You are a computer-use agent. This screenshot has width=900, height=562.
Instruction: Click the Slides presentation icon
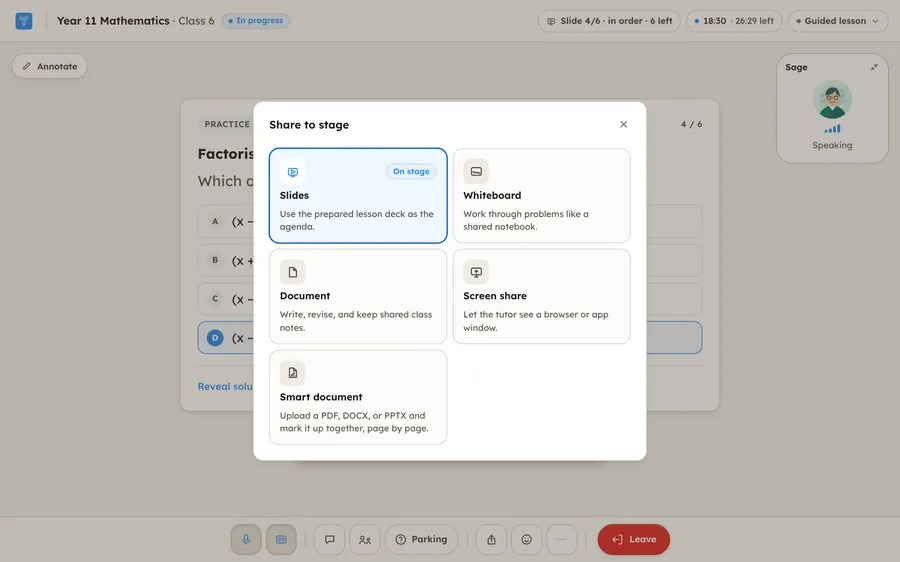point(293,172)
